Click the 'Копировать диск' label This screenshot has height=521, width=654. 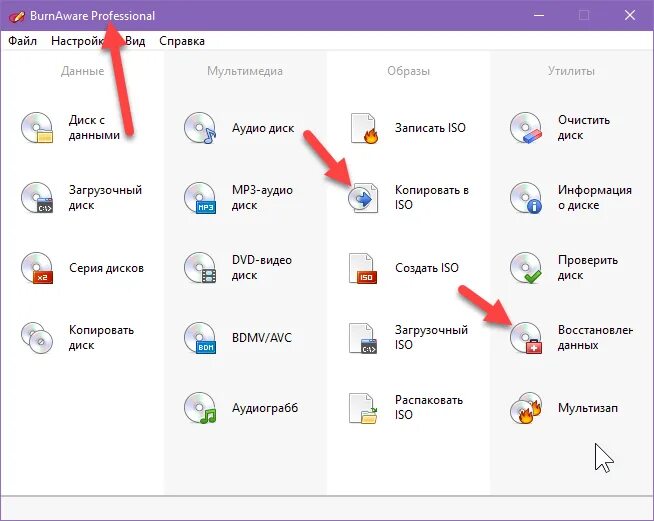[101, 337]
